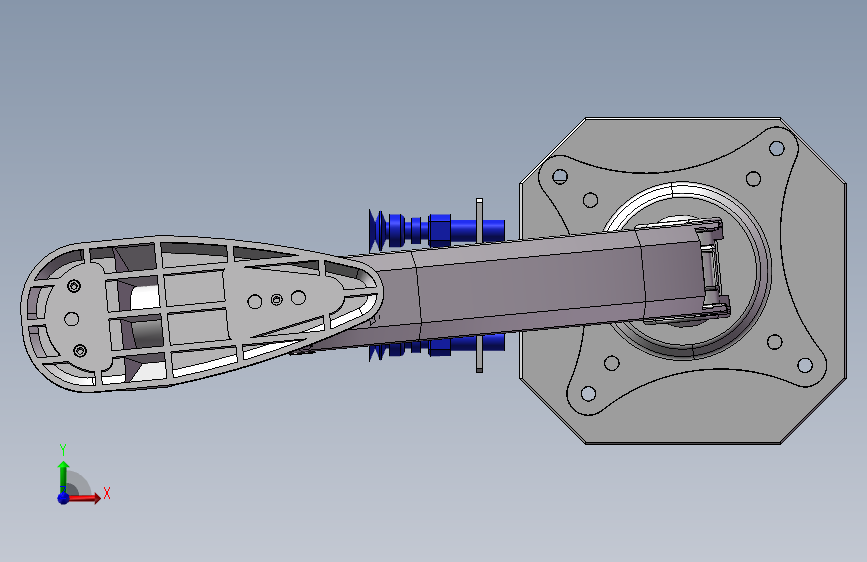Pick the lower blue fitting beneath the arm
Viewport: 867px width, 562px height.
pos(436,347)
